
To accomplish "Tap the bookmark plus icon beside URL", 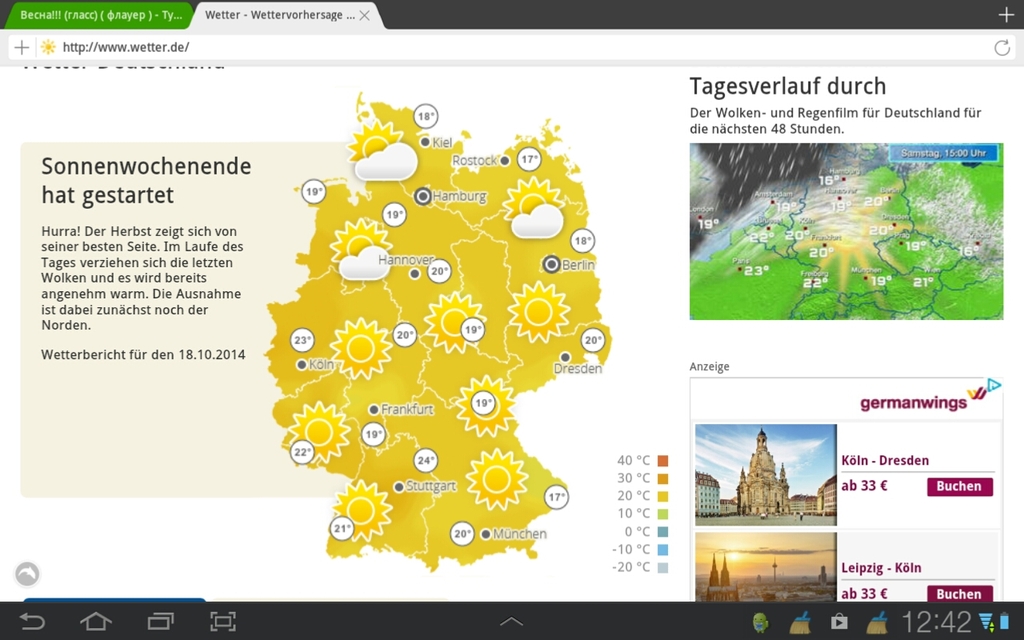I will pyautogui.click(x=22, y=47).
